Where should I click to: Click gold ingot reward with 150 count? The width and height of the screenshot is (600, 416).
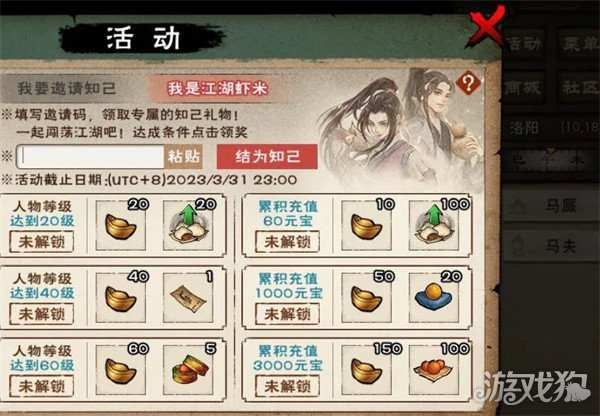tap(367, 370)
